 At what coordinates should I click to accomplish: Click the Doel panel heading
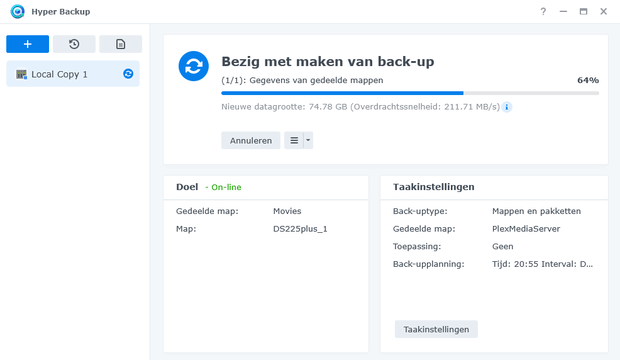coord(187,187)
